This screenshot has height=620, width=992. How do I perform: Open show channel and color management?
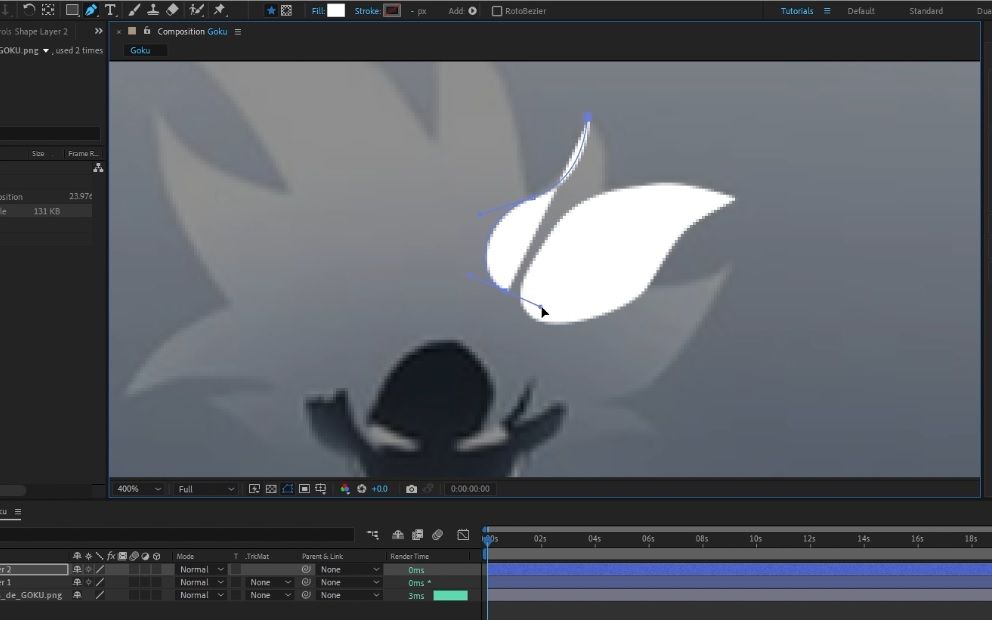coord(345,488)
